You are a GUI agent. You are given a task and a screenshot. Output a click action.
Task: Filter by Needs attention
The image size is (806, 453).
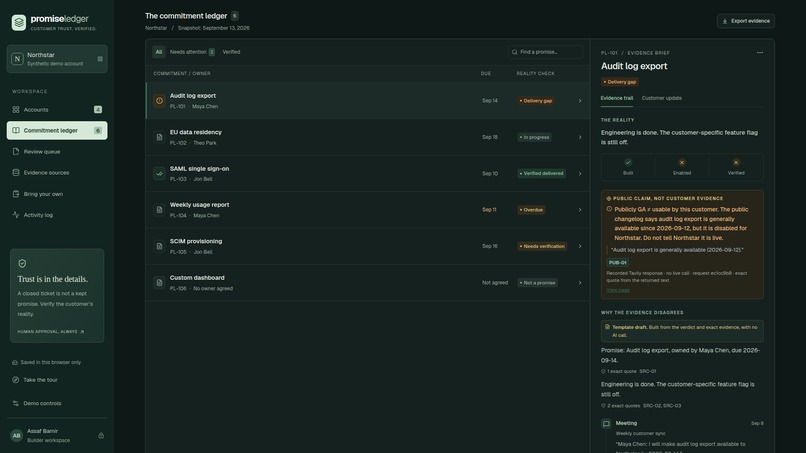pyautogui.click(x=192, y=52)
